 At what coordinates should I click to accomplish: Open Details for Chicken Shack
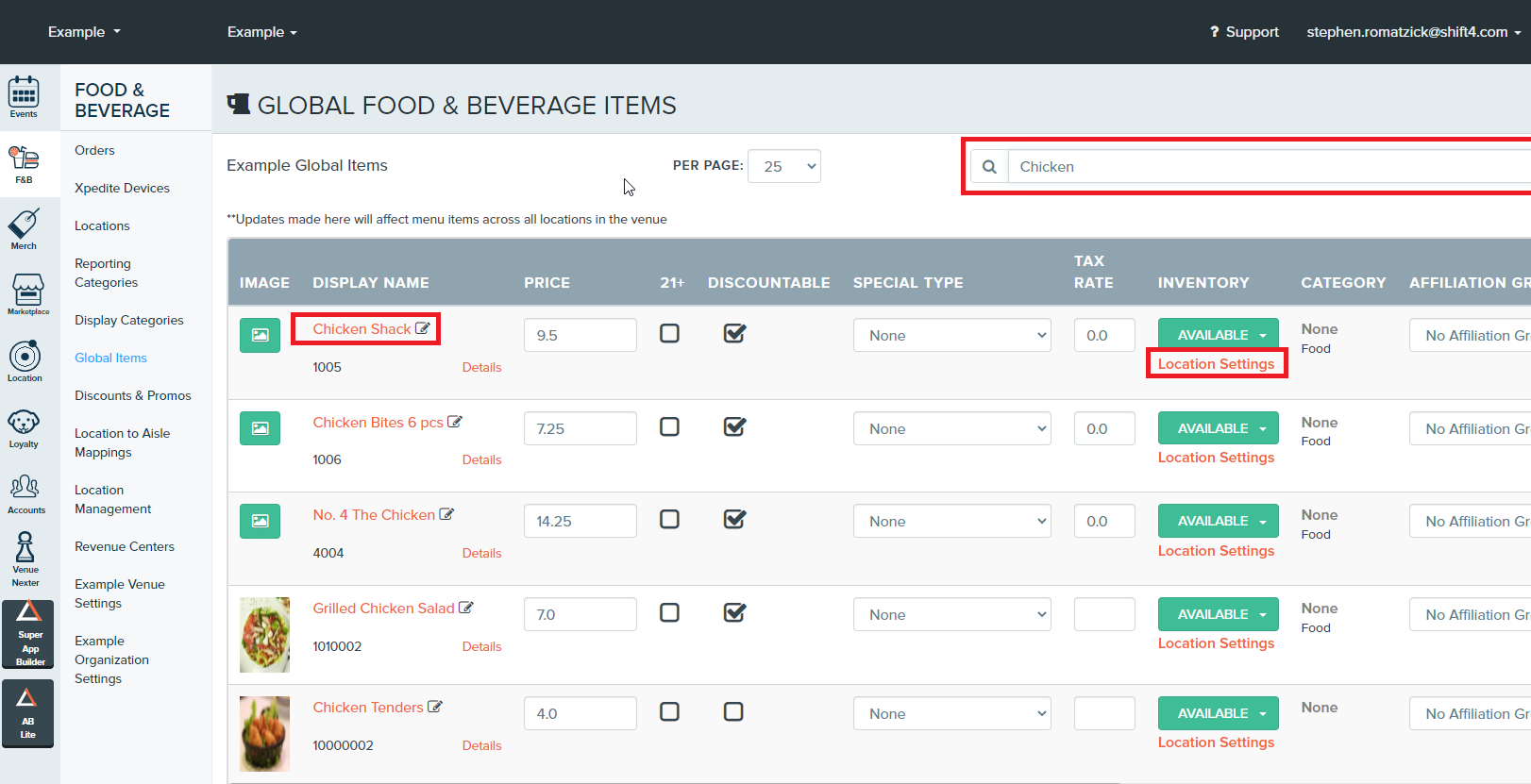pos(481,367)
